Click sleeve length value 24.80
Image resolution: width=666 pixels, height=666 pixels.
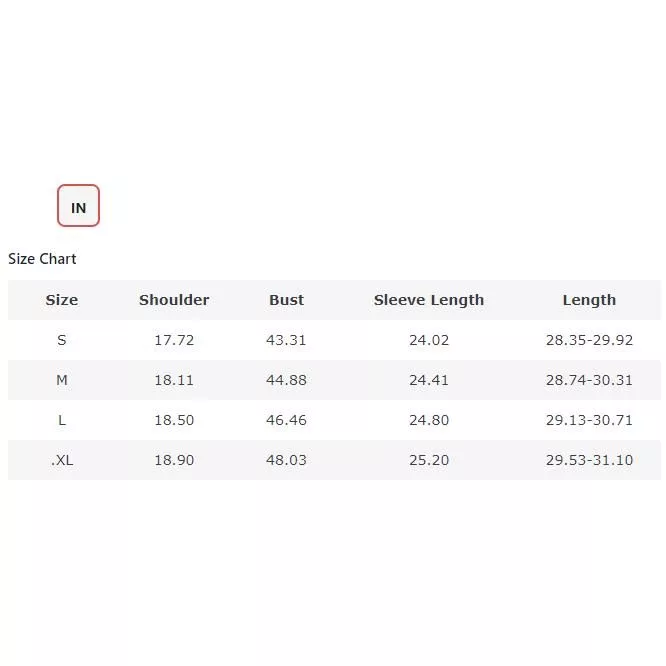pyautogui.click(x=429, y=420)
